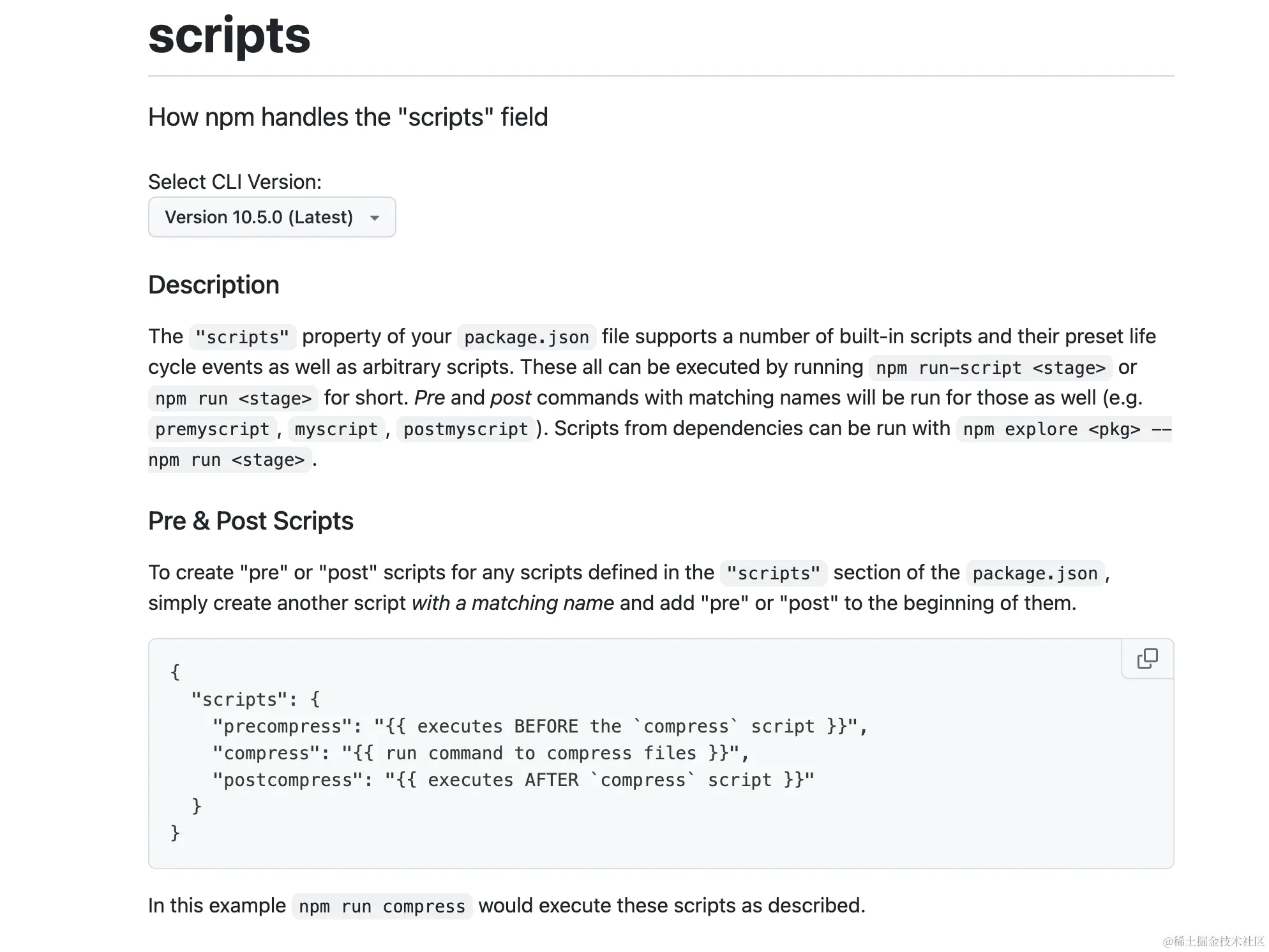Viewport: 1269px width, 952px height.
Task: Click the "npm run compress" inline code
Action: pos(382,907)
